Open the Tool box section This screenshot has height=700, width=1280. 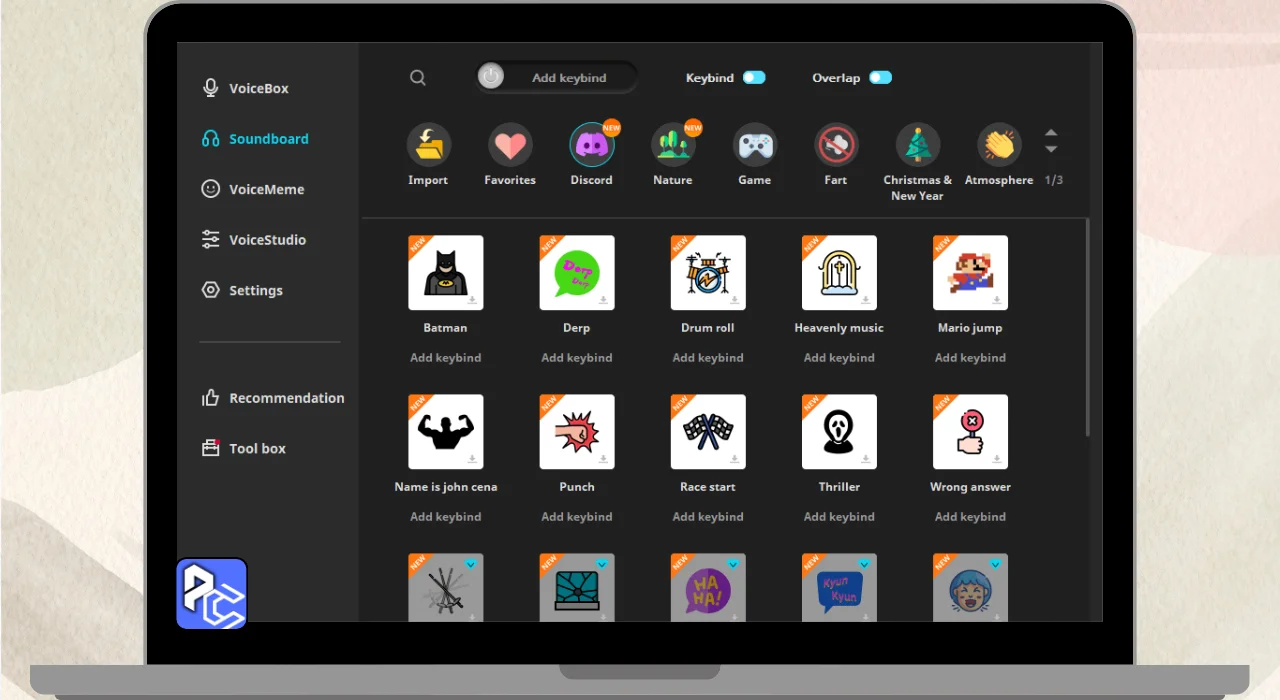[257, 449]
